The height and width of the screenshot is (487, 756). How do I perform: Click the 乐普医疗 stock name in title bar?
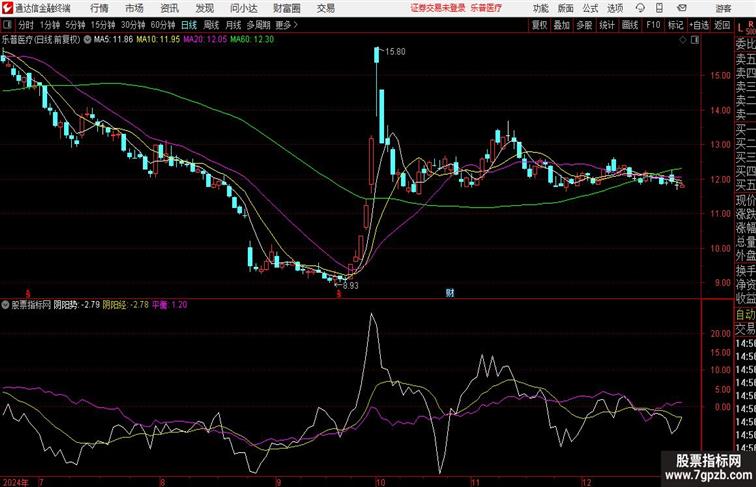pyautogui.click(x=486, y=8)
